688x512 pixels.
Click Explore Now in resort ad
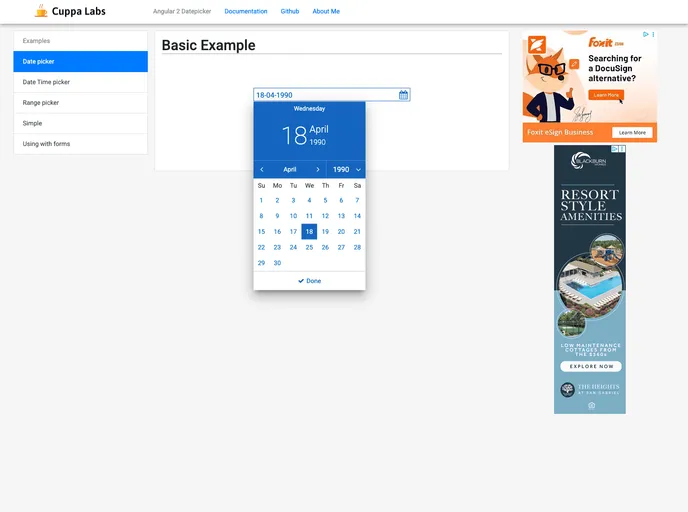591,366
